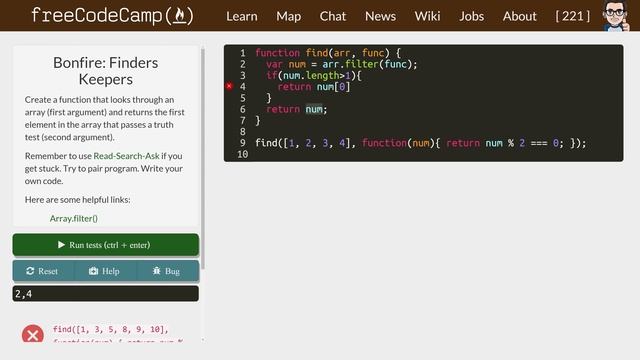Click the Bug button label
Screen dimensions: 640x360
172,271
